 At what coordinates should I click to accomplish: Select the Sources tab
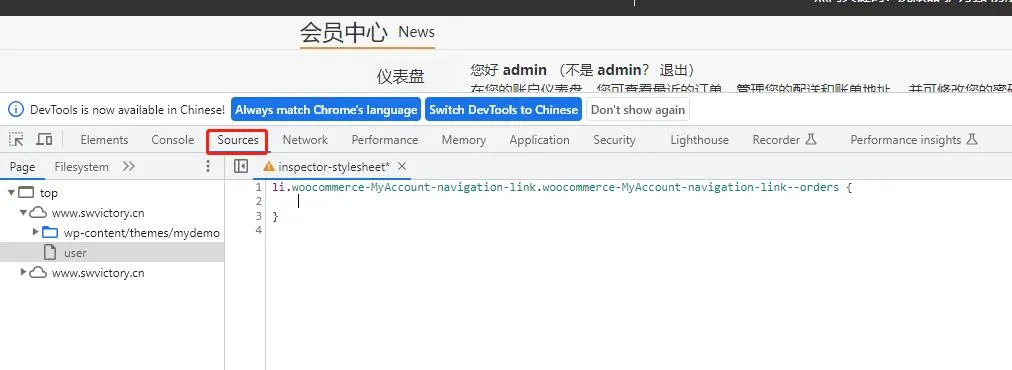tap(238, 139)
